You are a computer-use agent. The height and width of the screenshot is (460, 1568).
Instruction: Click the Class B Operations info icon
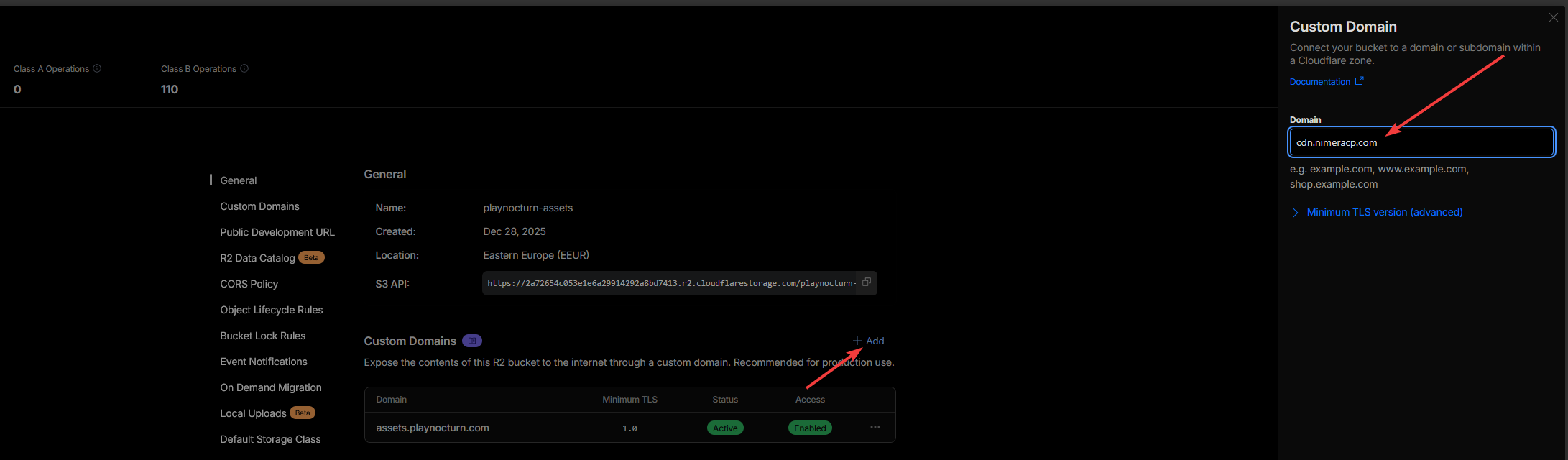tap(244, 68)
